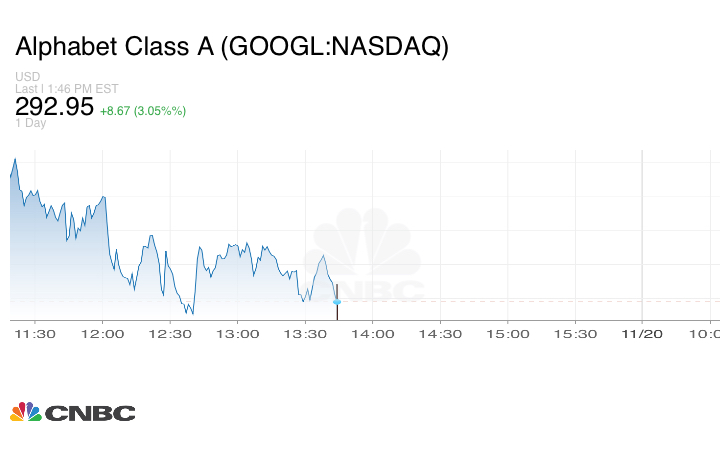Click the CNBC wordmark text at bottom left
This screenshot has height=450, width=720.
(90, 413)
